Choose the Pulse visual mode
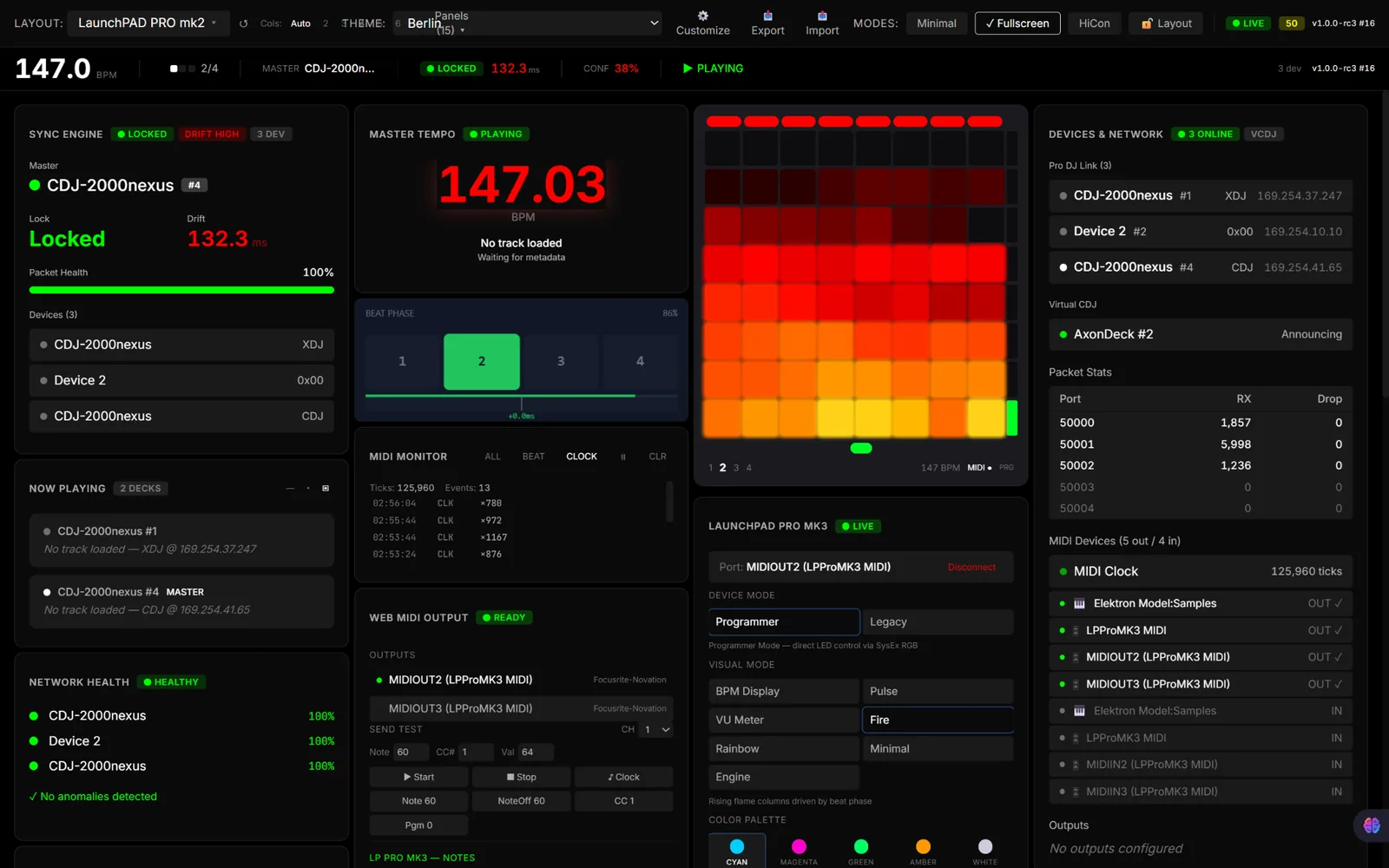 click(x=938, y=691)
